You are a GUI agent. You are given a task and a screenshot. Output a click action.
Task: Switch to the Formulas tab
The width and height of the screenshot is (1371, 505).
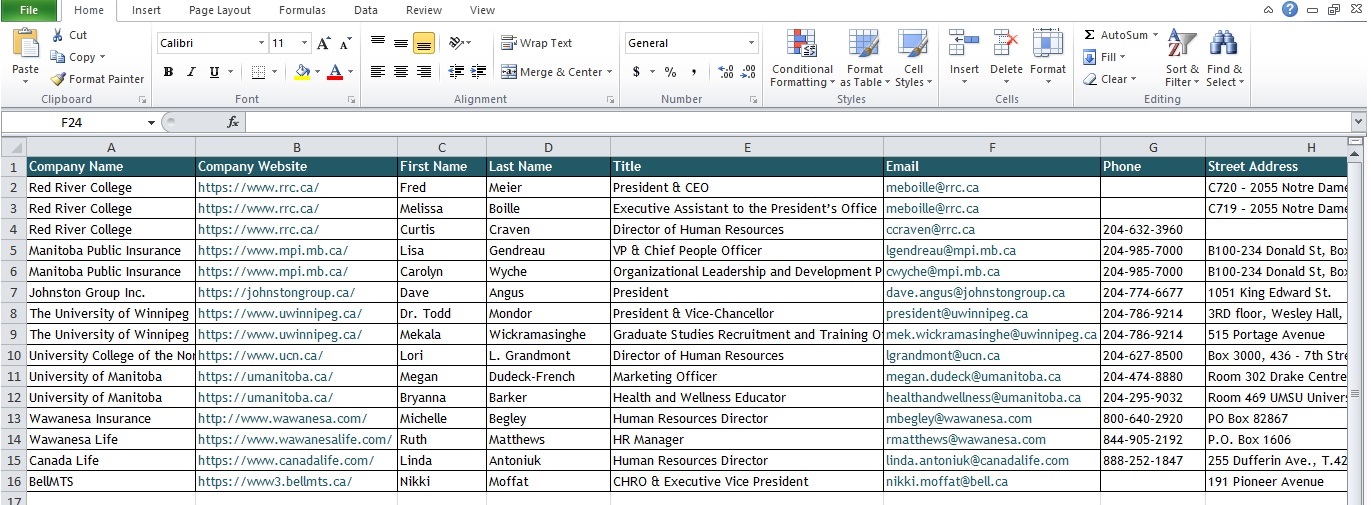coord(303,10)
